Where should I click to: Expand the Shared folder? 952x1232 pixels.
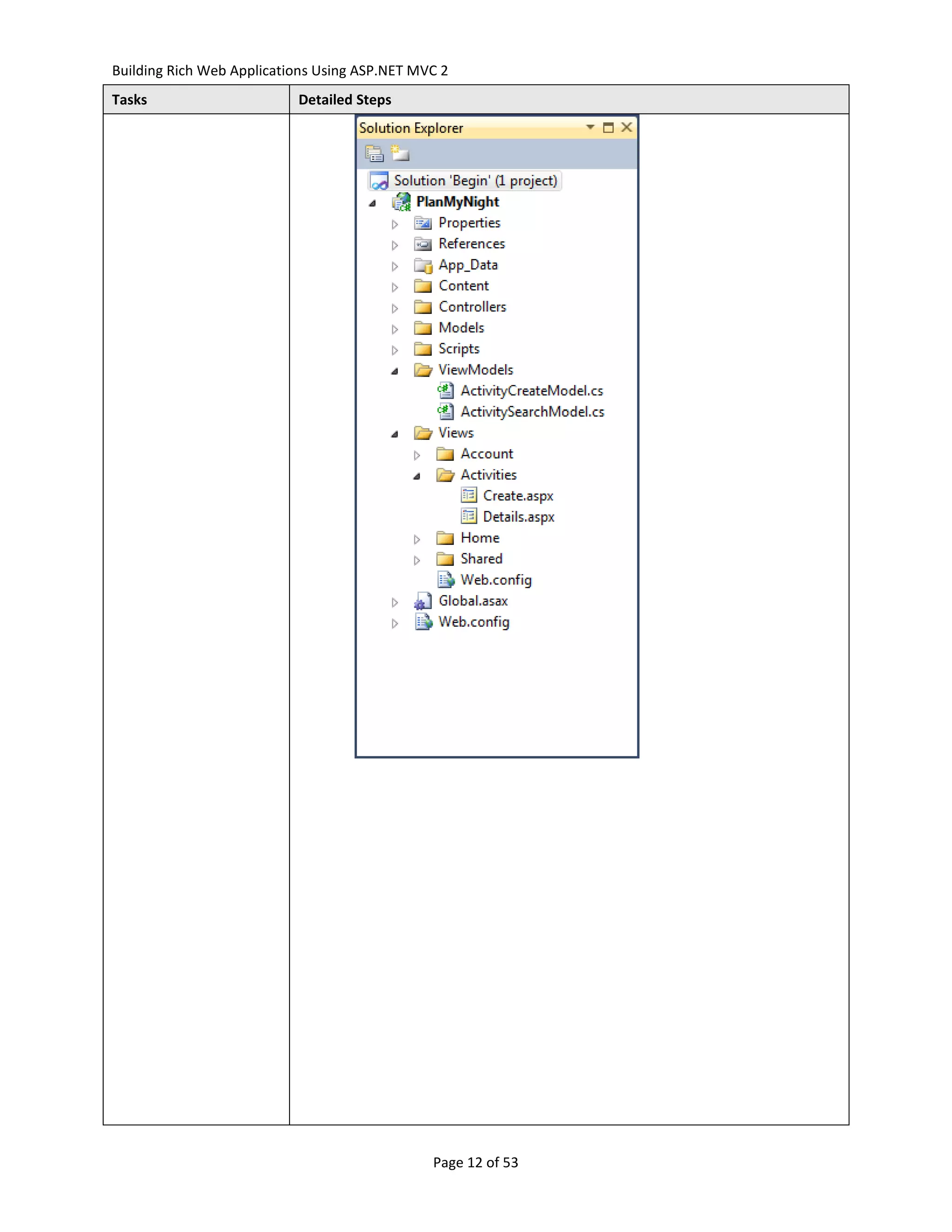click(x=417, y=560)
